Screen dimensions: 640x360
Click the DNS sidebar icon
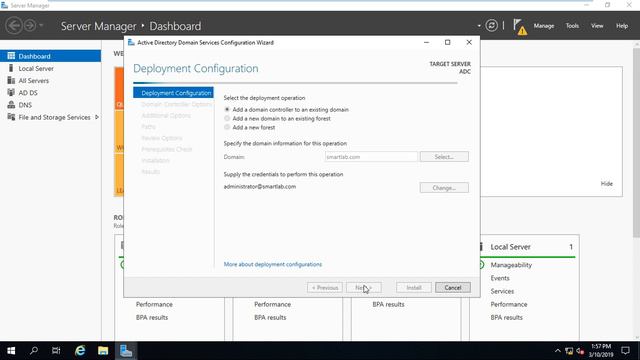[x=11, y=105]
